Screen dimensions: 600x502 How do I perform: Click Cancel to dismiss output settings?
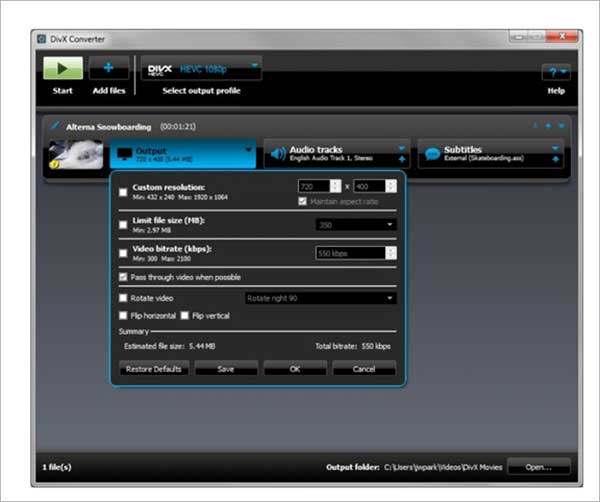pos(364,369)
